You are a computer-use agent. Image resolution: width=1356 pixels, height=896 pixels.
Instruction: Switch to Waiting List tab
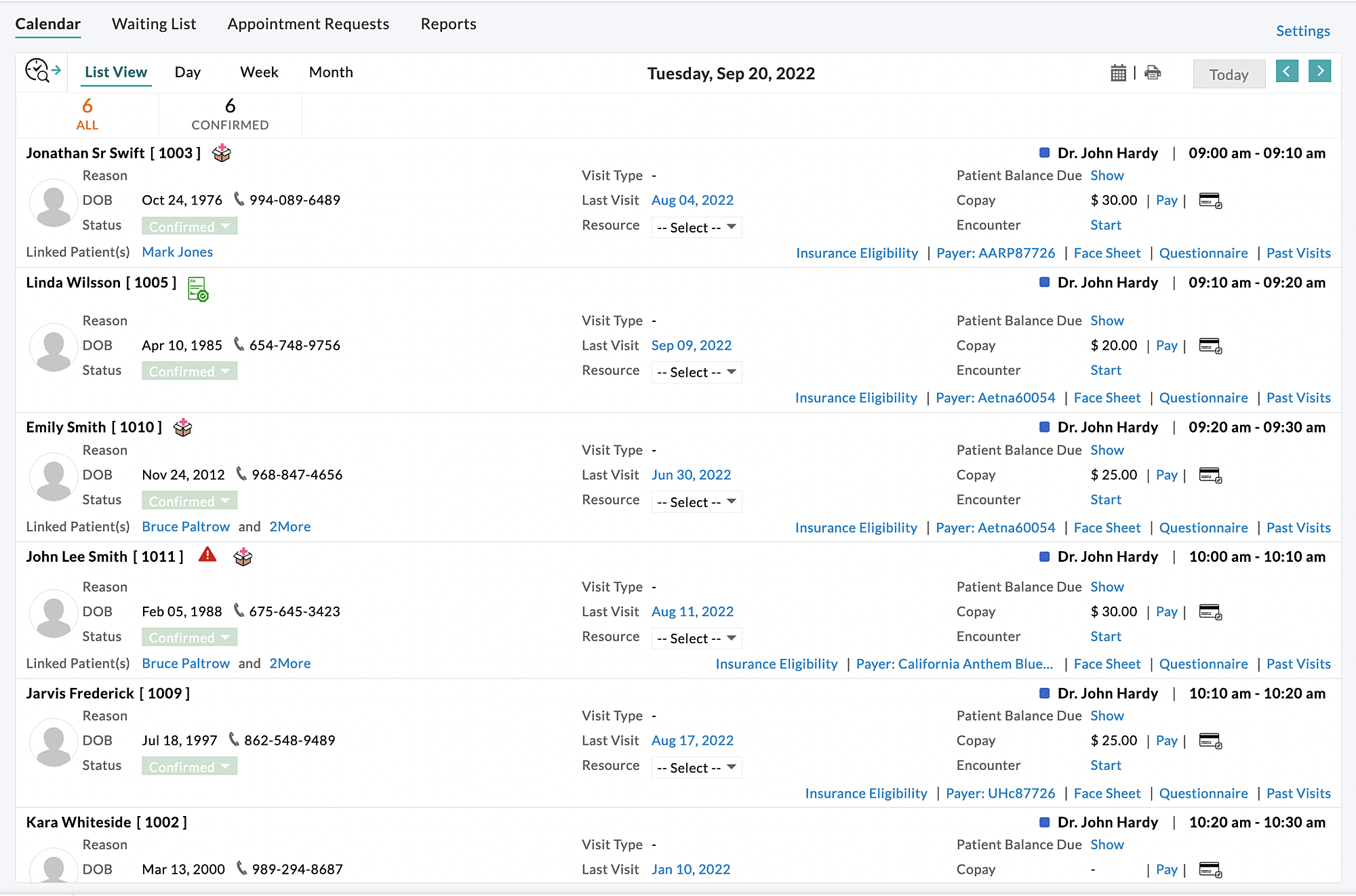click(x=154, y=24)
